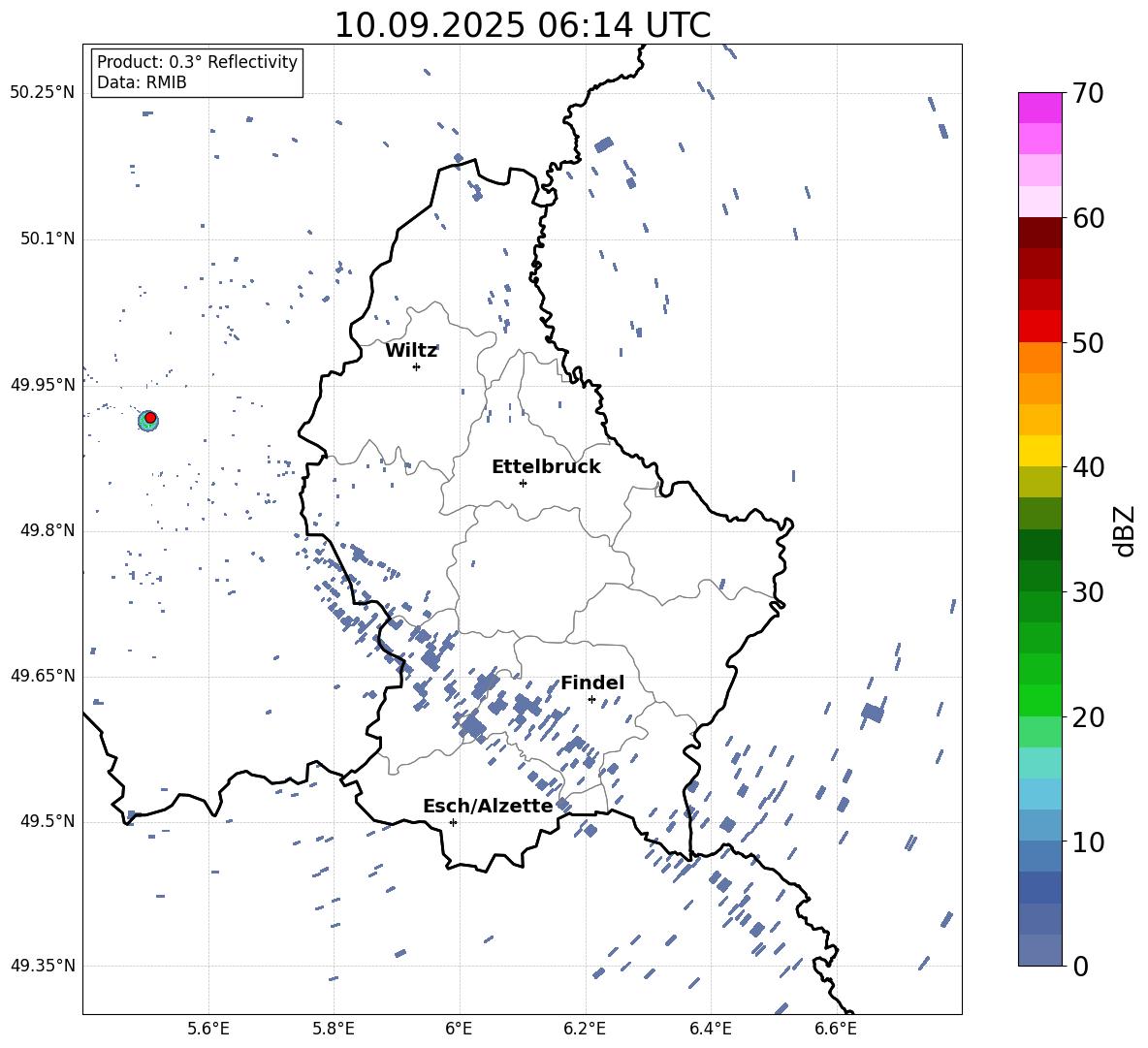Click the 6°E longitude label
Viewport: 1148px width, 1048px height.
(459, 1029)
